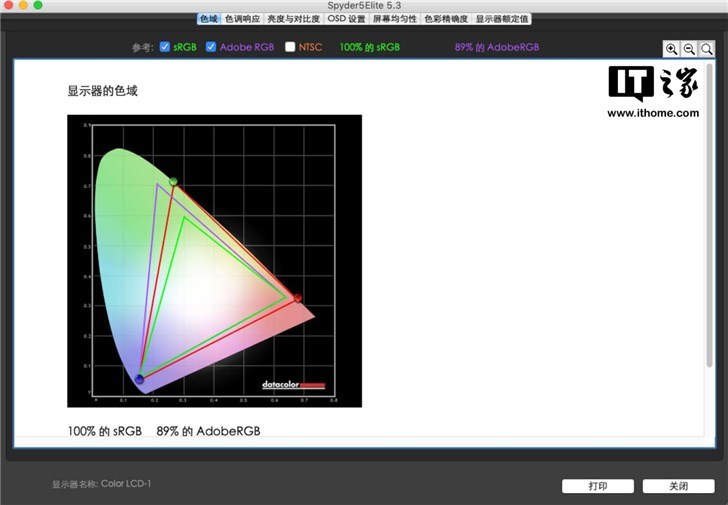
Task: Enable the NTSC reference checkbox
Action: point(290,47)
